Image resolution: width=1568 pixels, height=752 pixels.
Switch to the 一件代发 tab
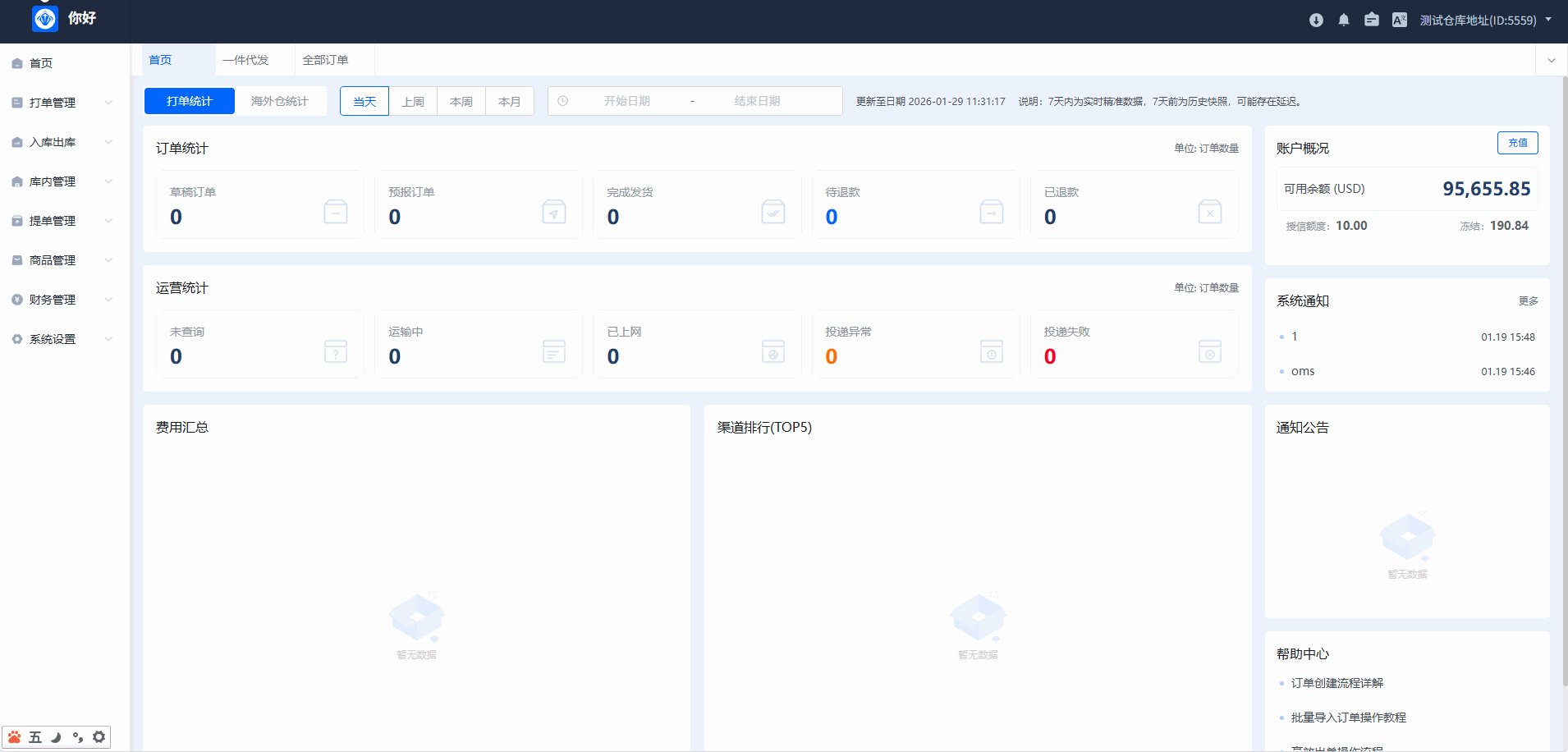pos(245,60)
